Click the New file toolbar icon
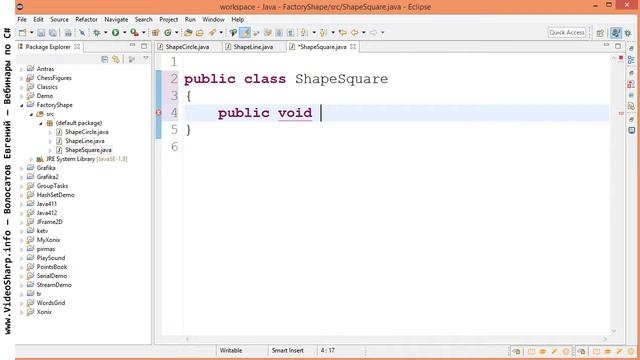The width and height of the screenshot is (640, 360). pos(22,33)
